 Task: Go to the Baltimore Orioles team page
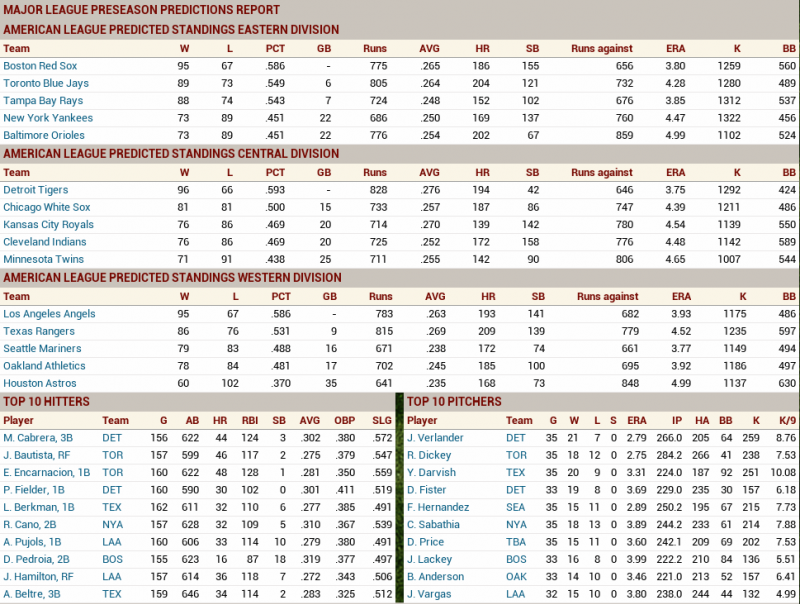(44, 135)
